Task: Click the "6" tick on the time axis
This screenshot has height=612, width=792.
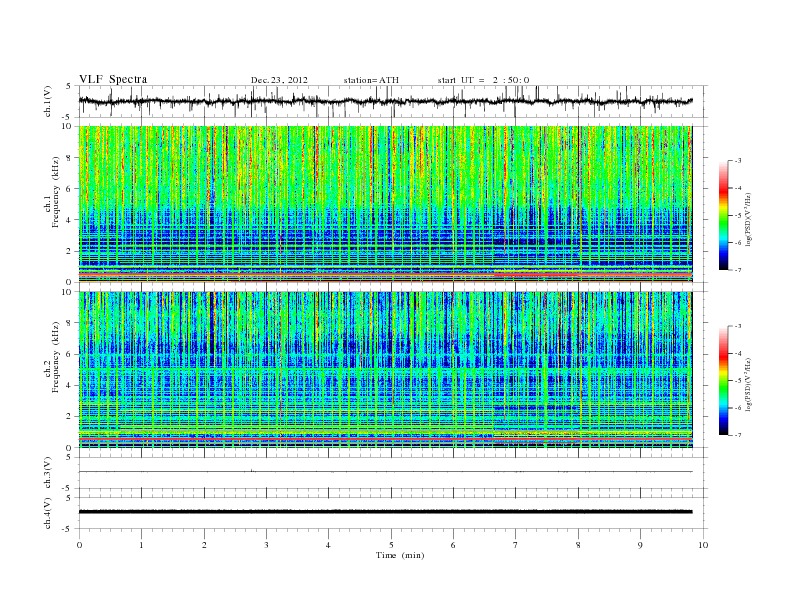Action: 453,545
